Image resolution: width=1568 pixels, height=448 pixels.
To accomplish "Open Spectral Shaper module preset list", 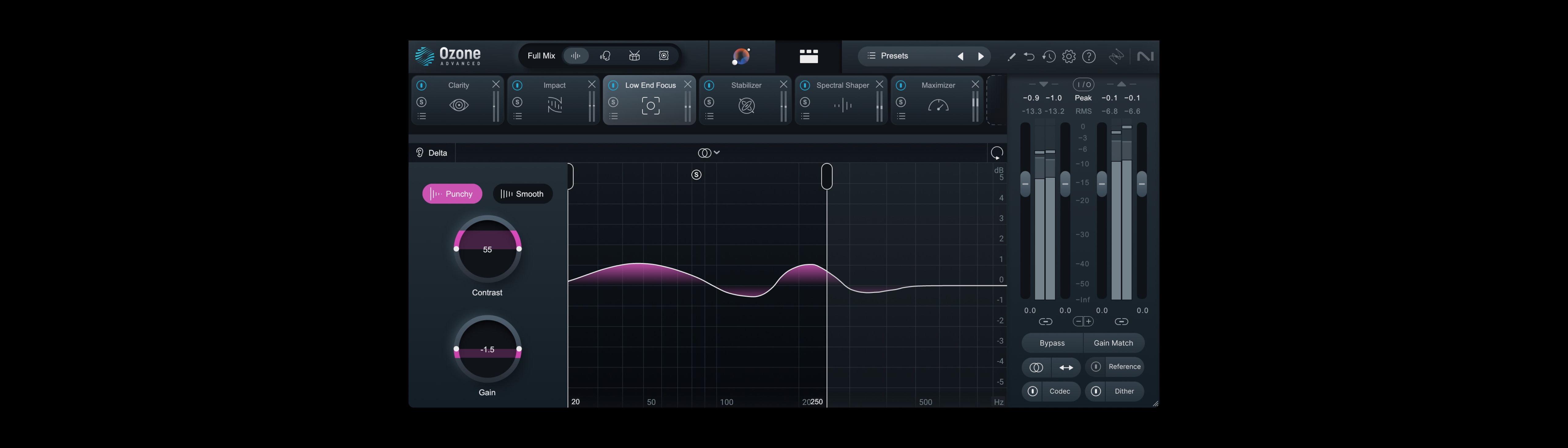I will pos(805,116).
